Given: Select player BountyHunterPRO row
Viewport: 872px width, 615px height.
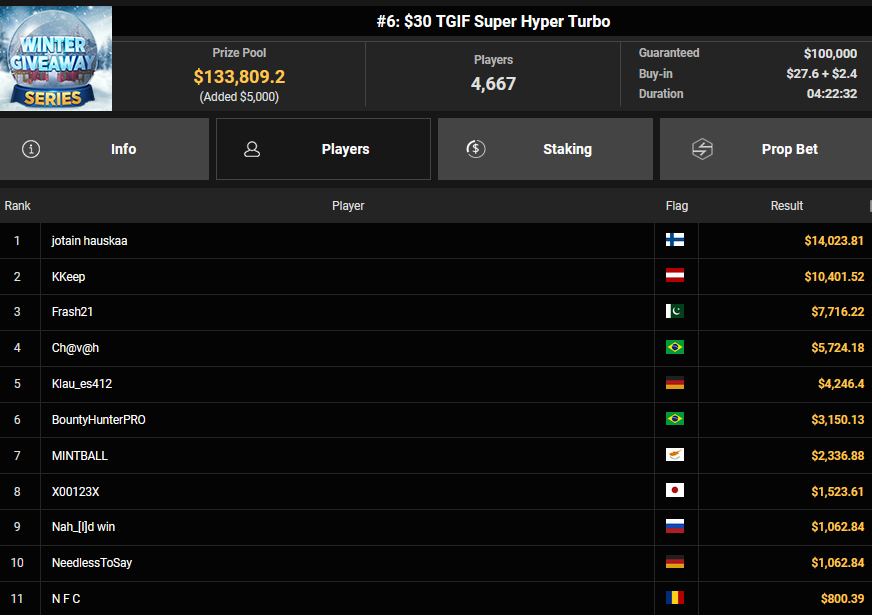Looking at the screenshot, I should tap(98, 420).
